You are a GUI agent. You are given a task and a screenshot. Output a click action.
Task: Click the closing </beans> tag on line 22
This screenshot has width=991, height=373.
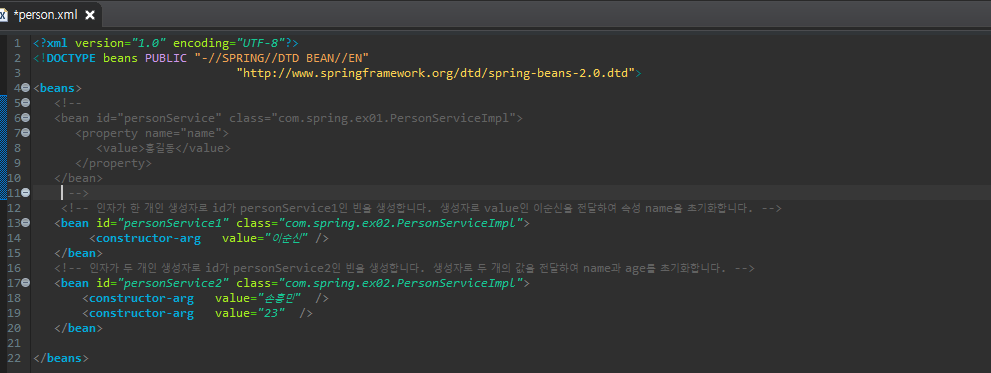[61, 358]
